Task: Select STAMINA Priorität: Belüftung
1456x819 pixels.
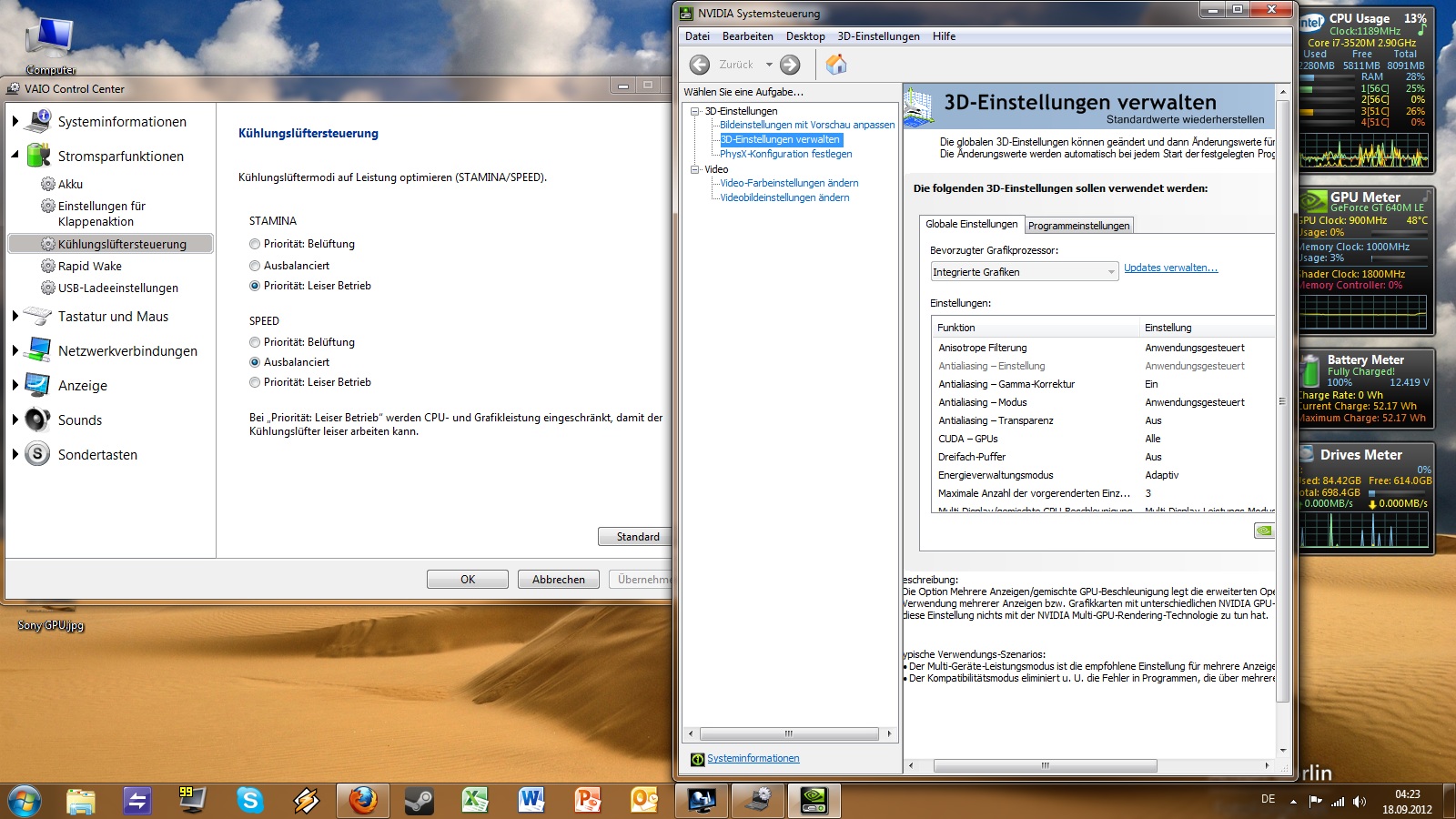Action: coord(255,244)
